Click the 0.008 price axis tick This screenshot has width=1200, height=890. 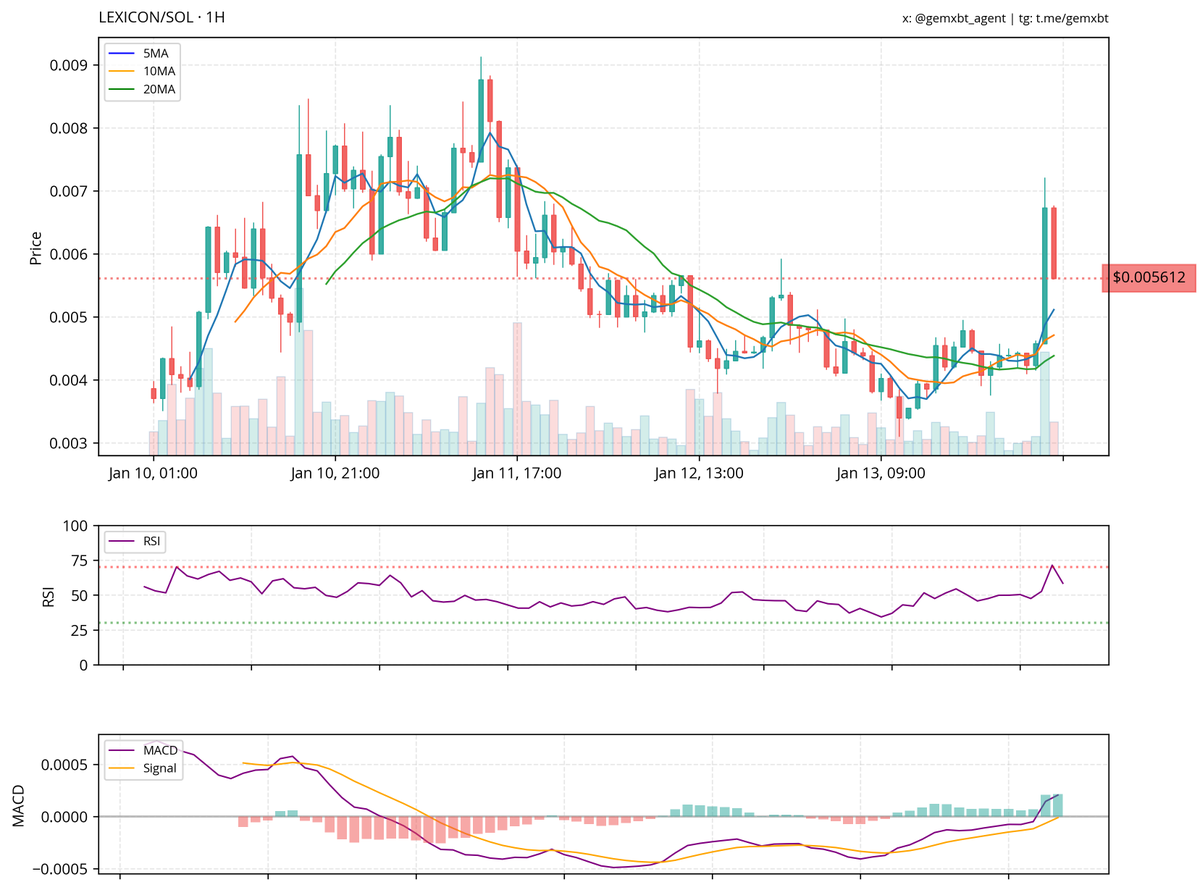(x=68, y=128)
